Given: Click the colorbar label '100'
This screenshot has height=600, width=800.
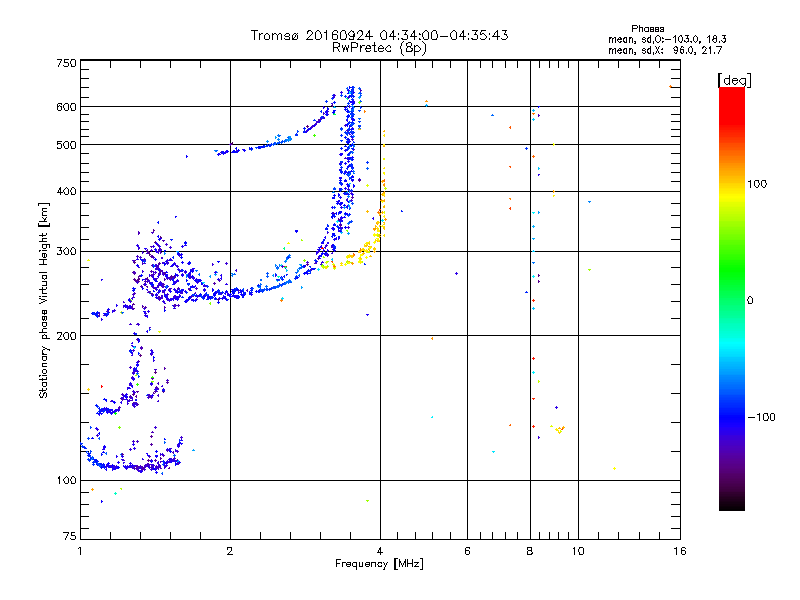Looking at the screenshot, I should (757, 184).
